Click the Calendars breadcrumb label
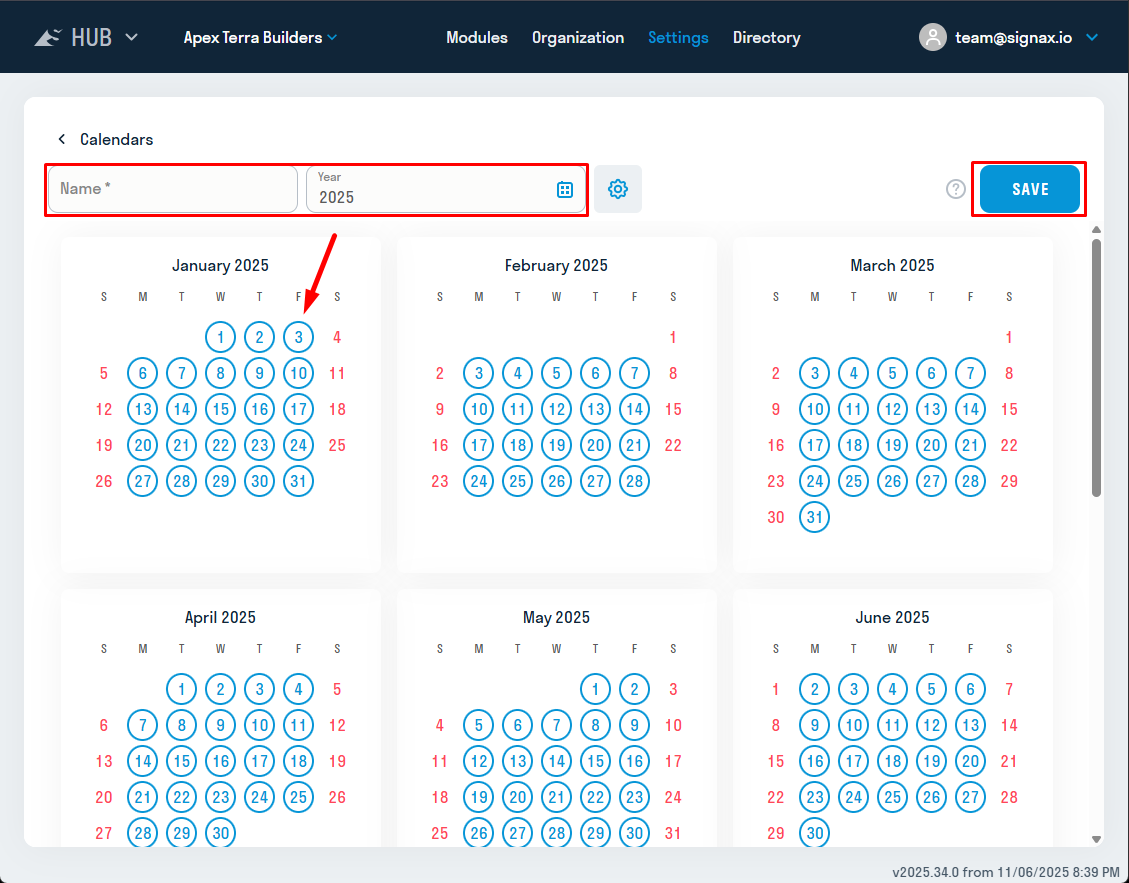The width and height of the screenshot is (1129, 883). point(117,140)
